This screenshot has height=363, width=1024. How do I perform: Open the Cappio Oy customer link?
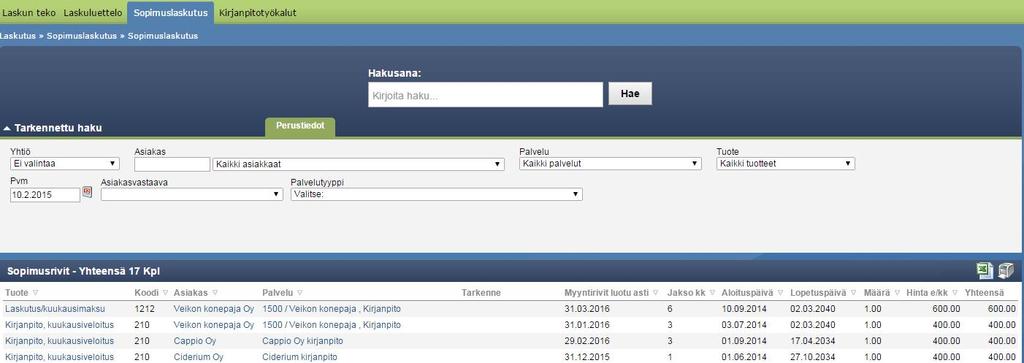click(195, 341)
